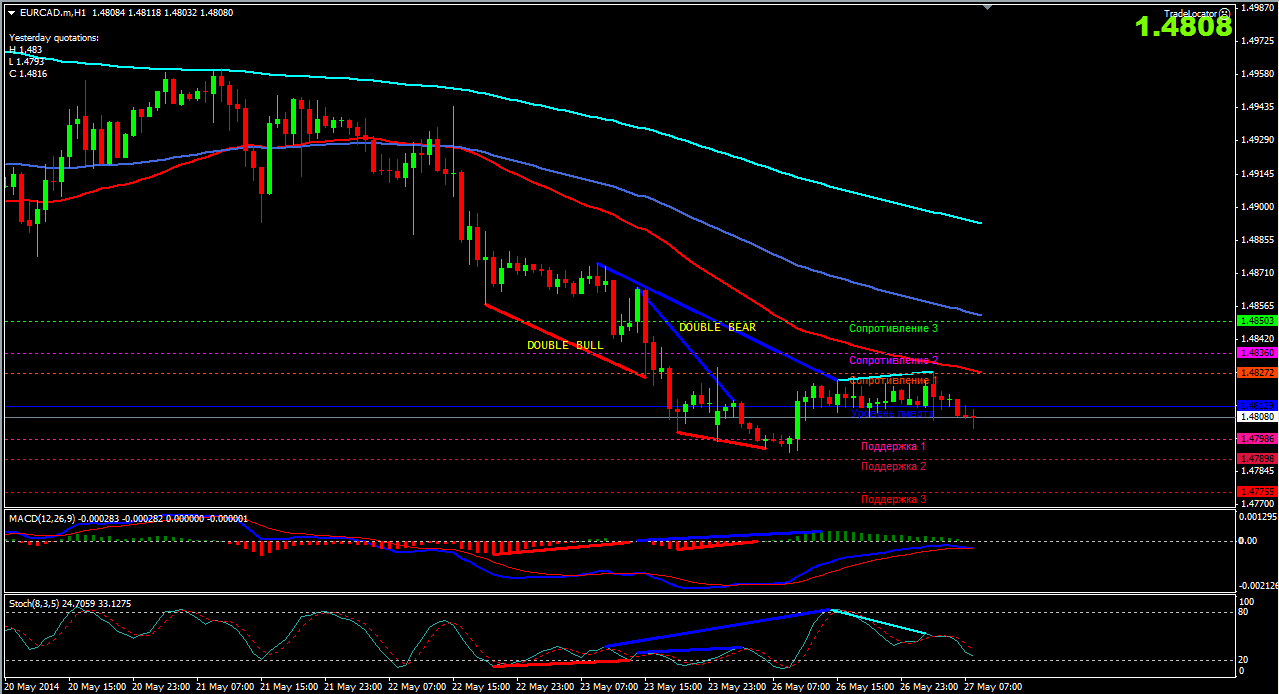
Task: Click the 27 May 07:00 time label
Action: [x=992, y=687]
